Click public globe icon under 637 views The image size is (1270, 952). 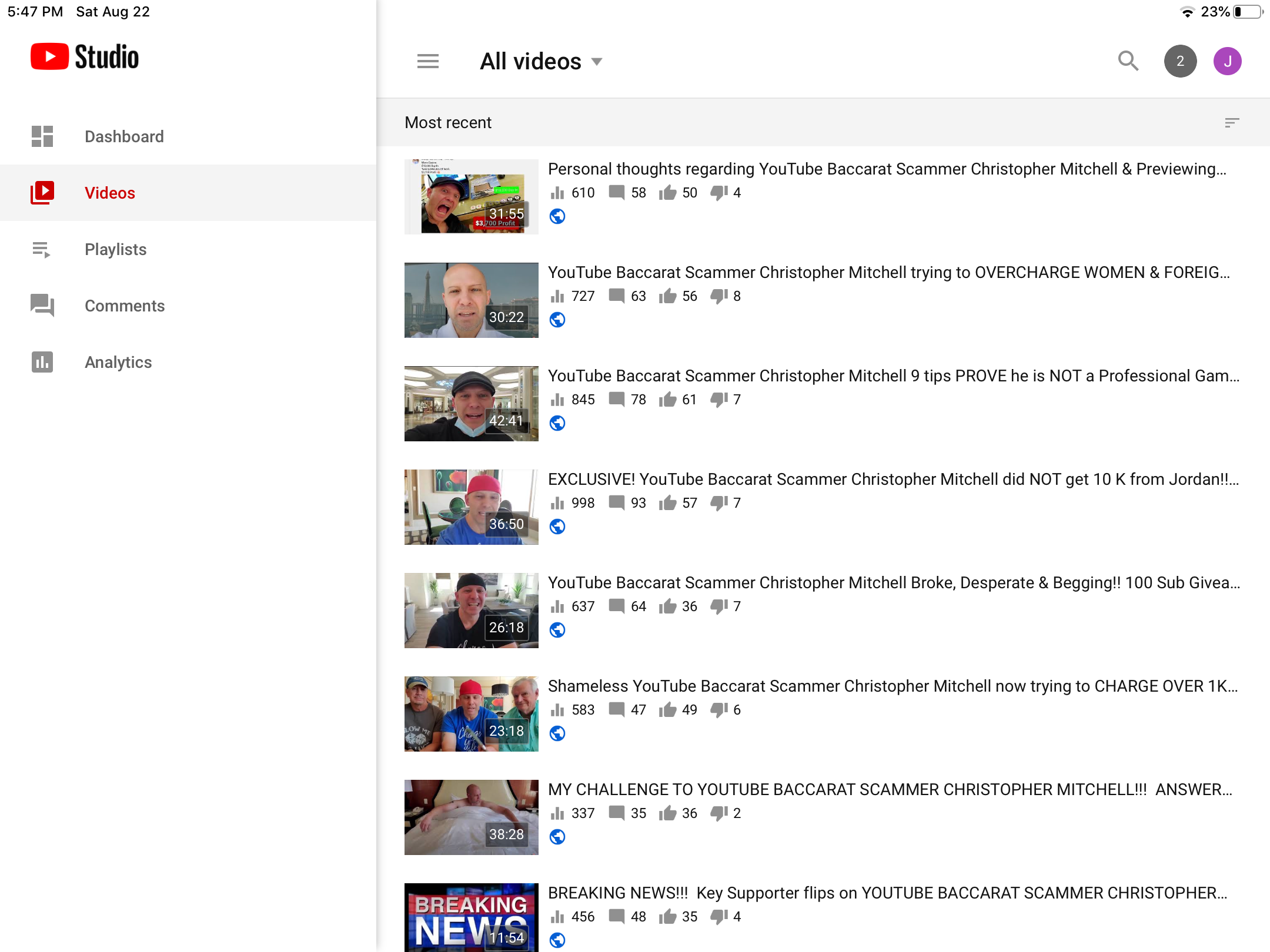pos(557,630)
